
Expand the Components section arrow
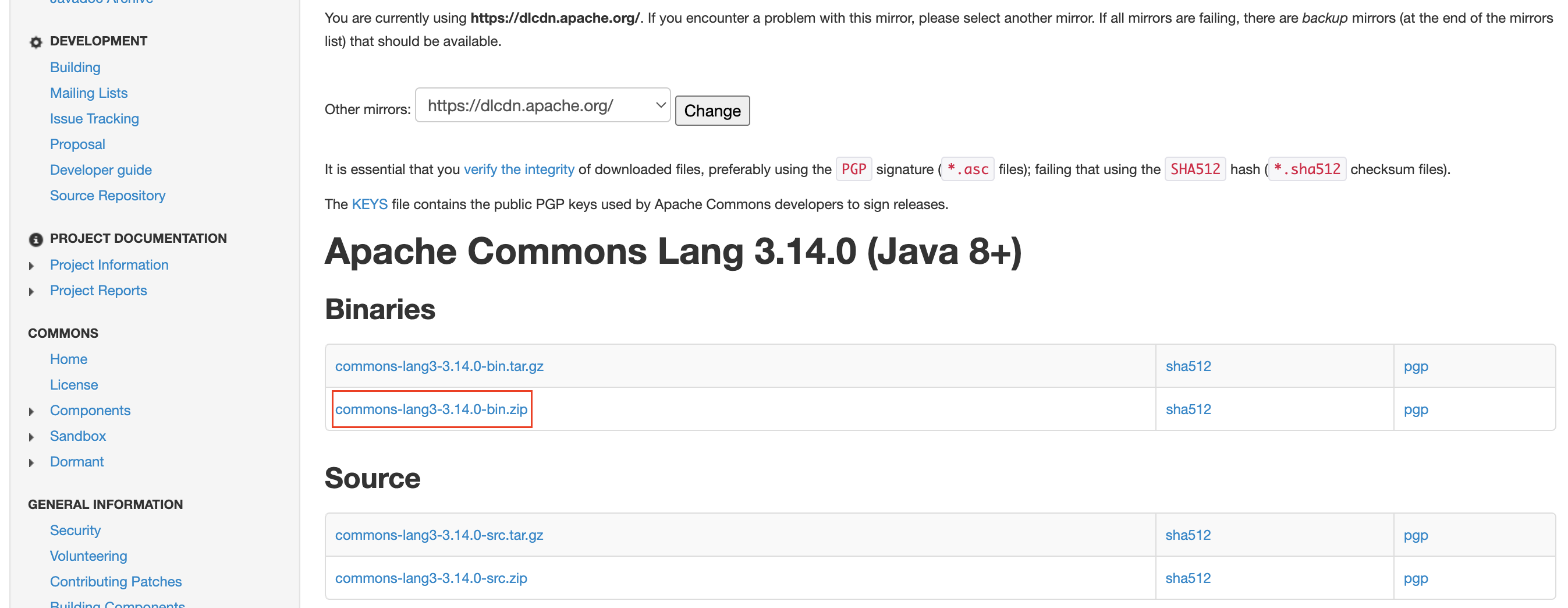click(x=31, y=412)
